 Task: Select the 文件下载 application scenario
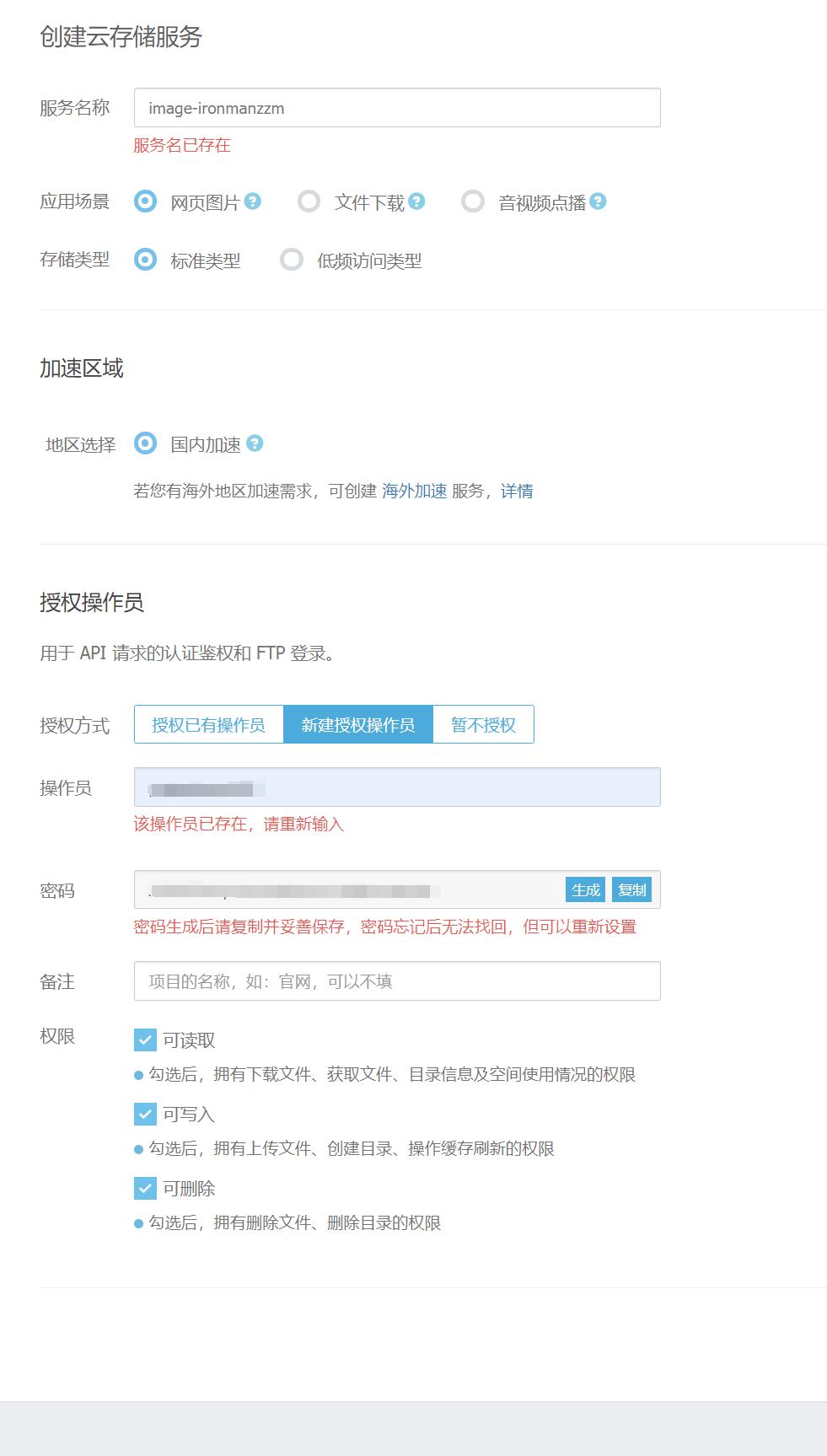pos(309,201)
